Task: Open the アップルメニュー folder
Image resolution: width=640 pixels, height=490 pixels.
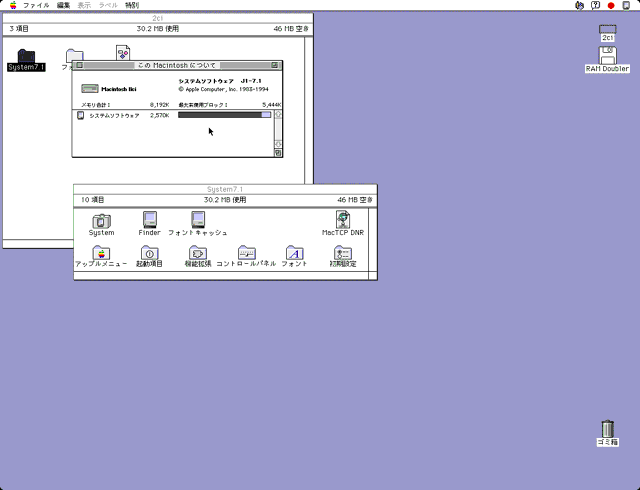Action: (101, 253)
